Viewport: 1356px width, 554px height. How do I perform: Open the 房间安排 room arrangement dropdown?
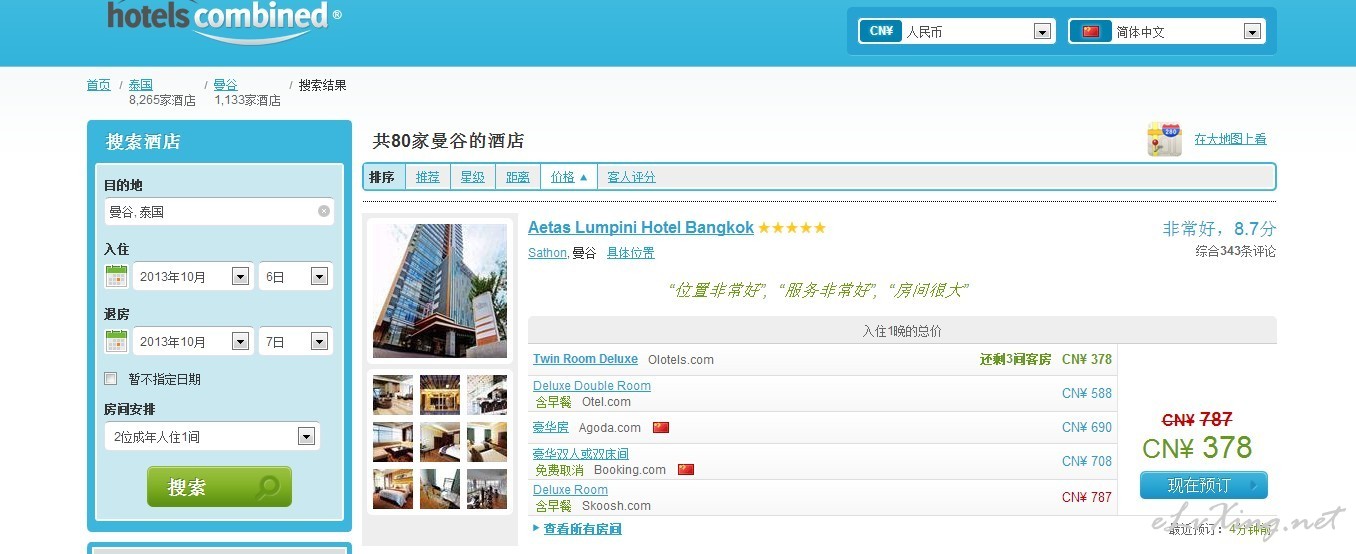(211, 436)
